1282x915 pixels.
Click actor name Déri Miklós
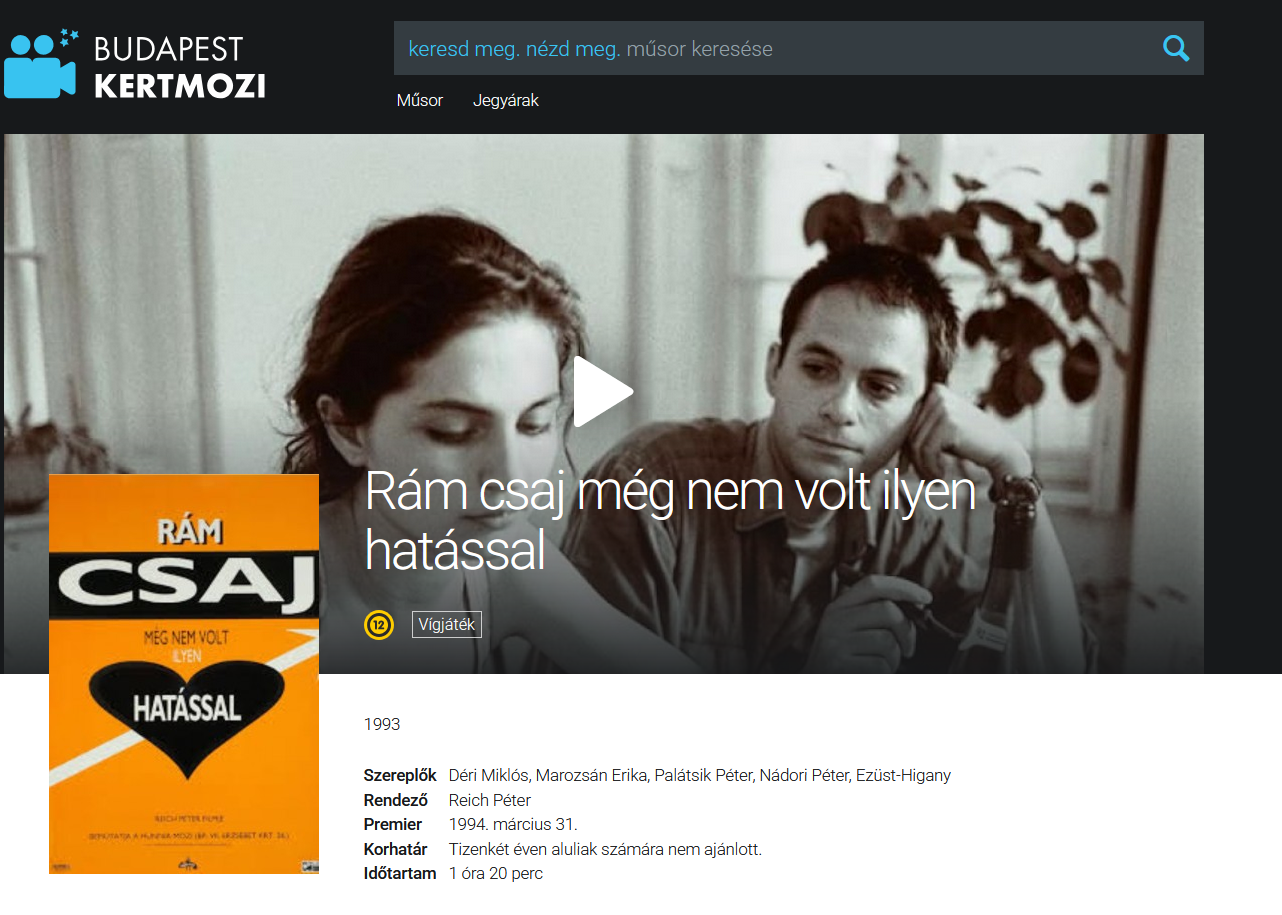tap(488, 775)
